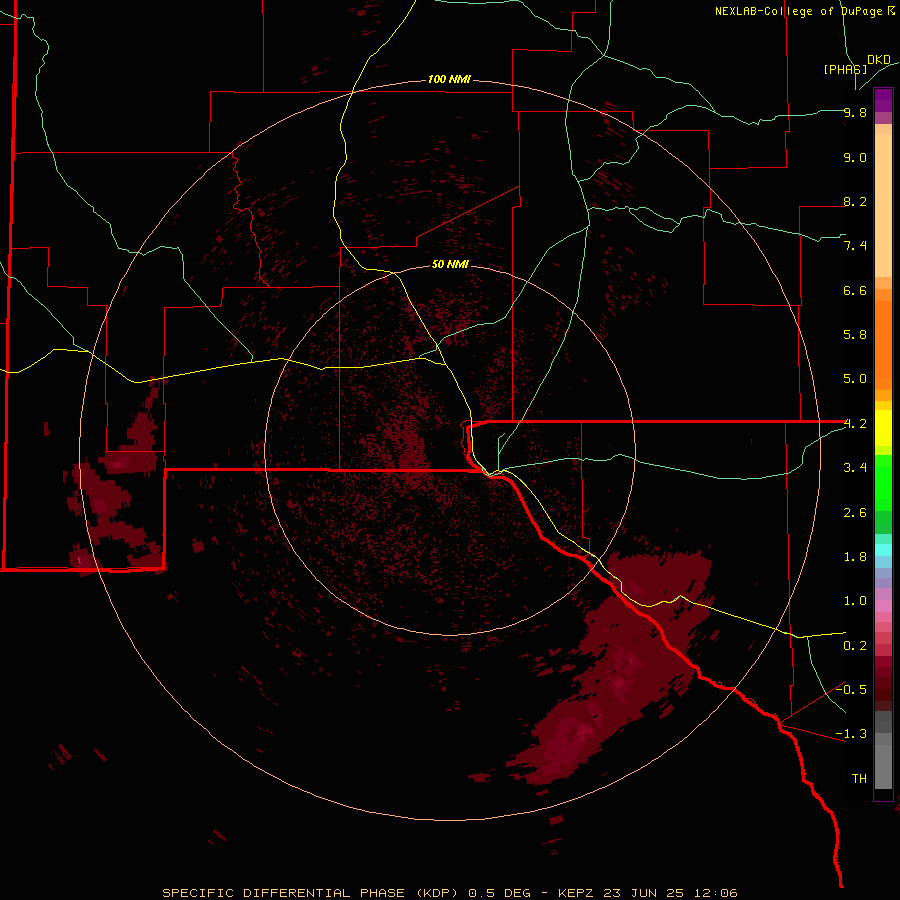Image resolution: width=900 pixels, height=900 pixels.
Task: Click the 9.8 value on the color scale
Action: coord(855,112)
